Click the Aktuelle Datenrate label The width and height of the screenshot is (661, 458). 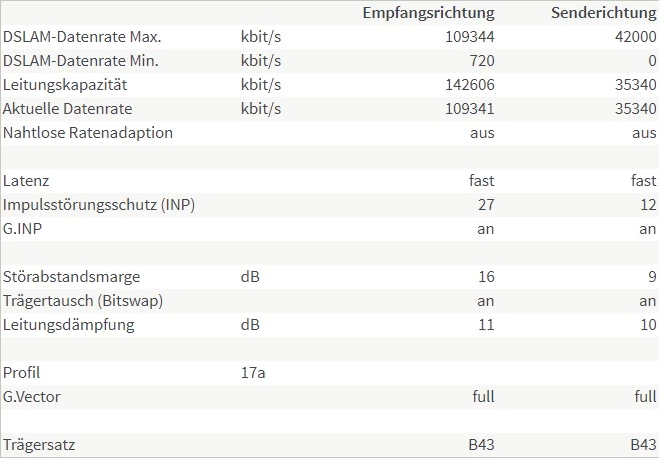coord(68,109)
